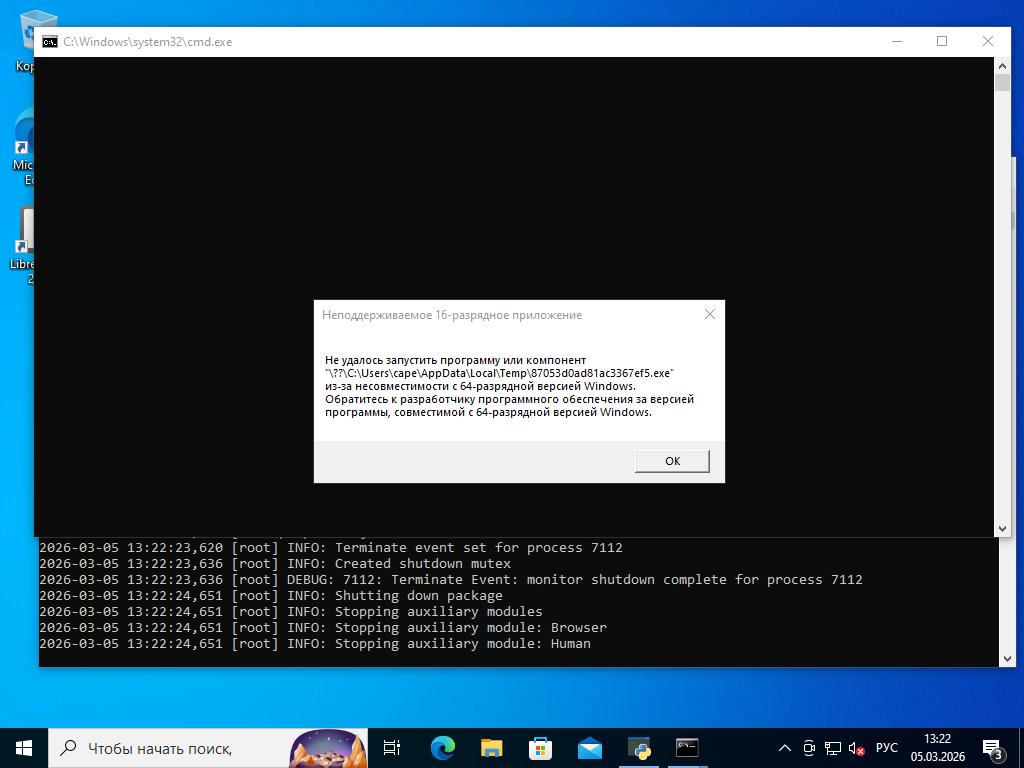This screenshot has width=1024, height=768.
Task: Open the cmd.exe title bar system icon
Action: pyautogui.click(x=49, y=42)
